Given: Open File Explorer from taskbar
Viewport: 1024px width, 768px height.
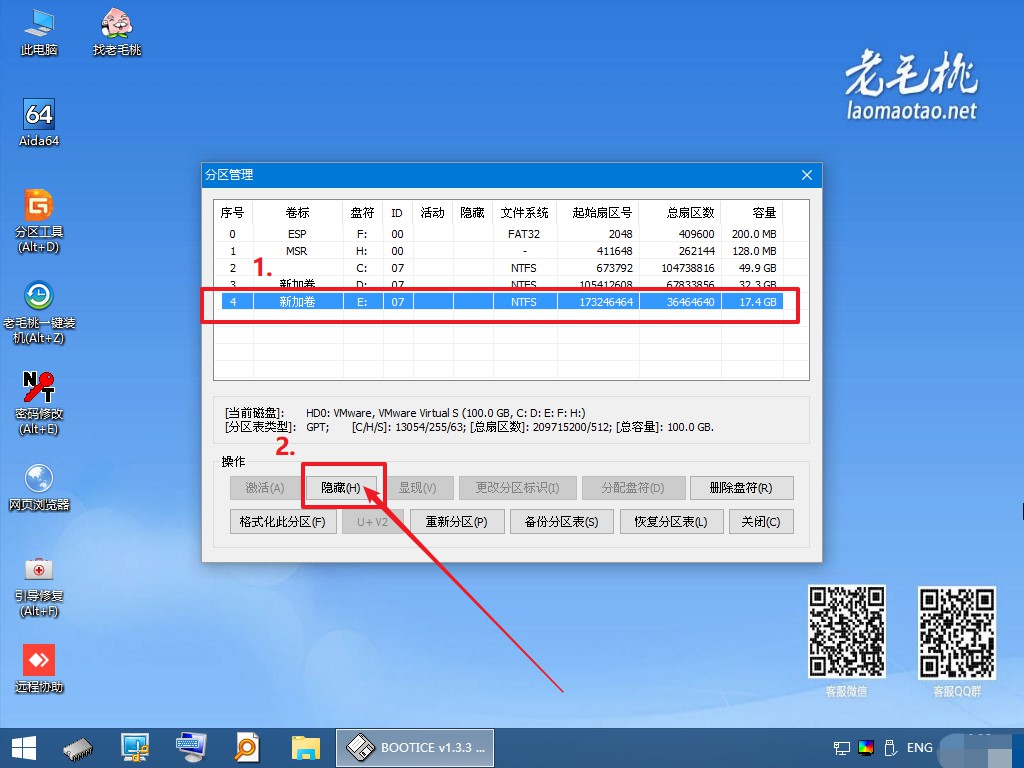Looking at the screenshot, I should (x=306, y=748).
